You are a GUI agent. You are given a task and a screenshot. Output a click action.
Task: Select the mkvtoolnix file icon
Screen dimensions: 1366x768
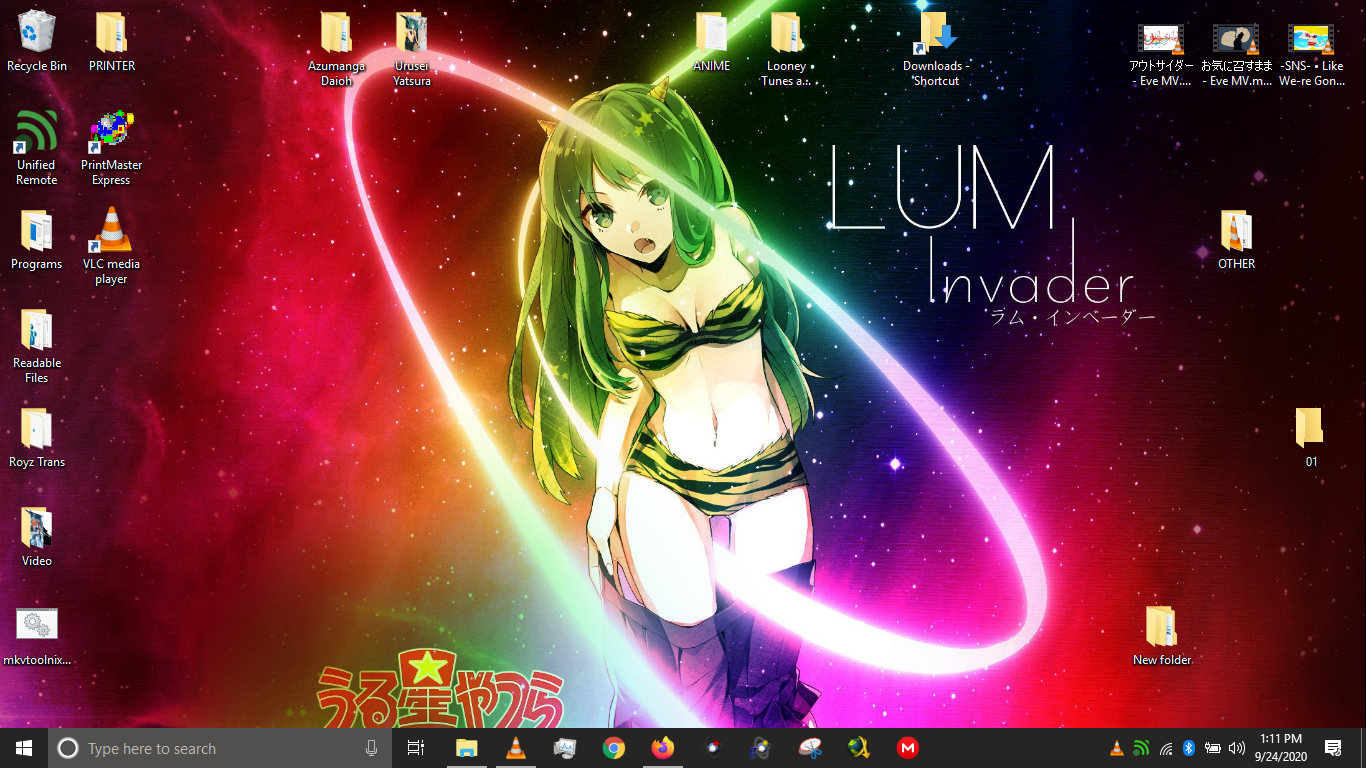pyautogui.click(x=37, y=636)
